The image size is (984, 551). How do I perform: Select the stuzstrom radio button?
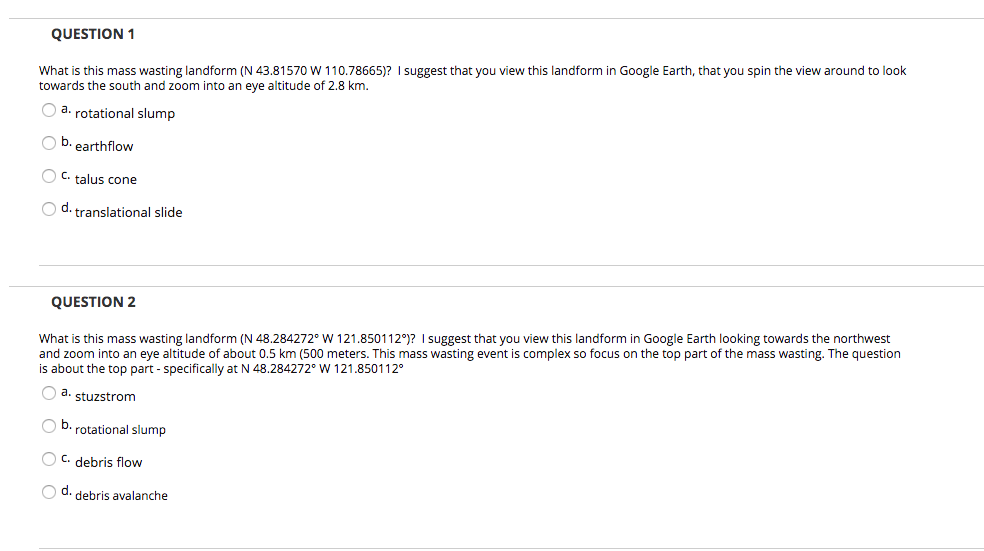coord(49,393)
